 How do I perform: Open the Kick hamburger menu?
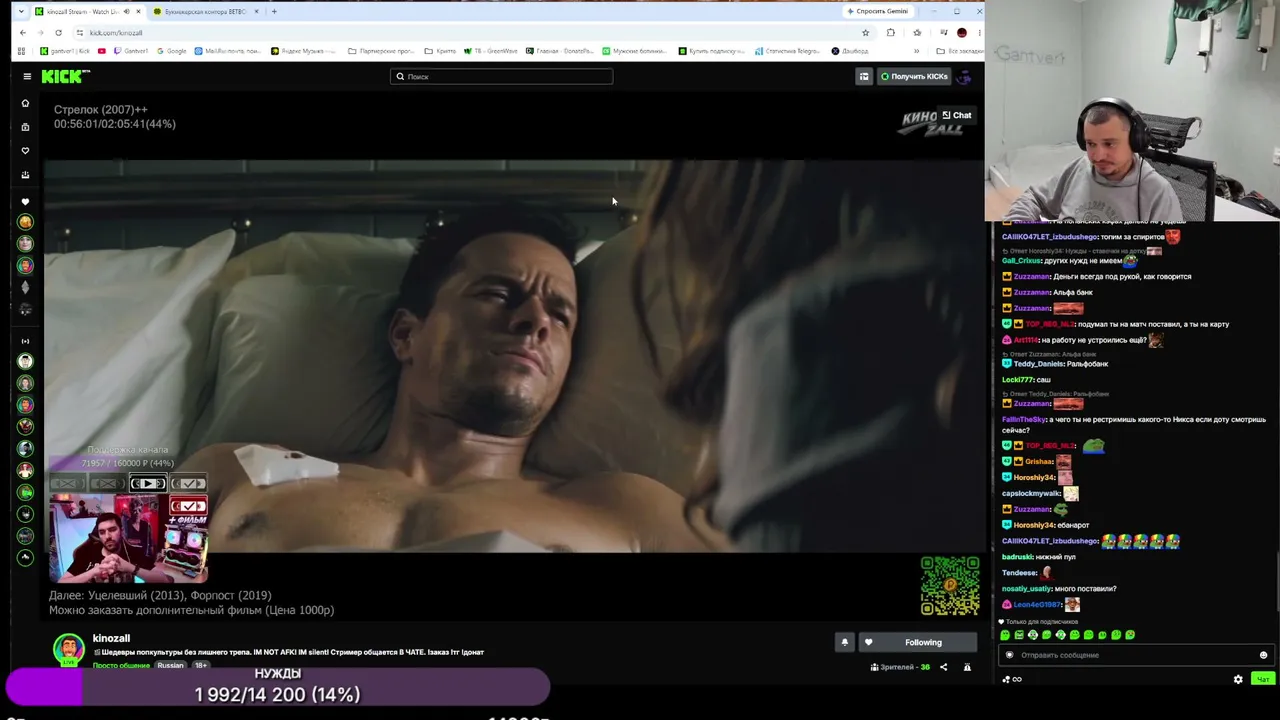27,76
